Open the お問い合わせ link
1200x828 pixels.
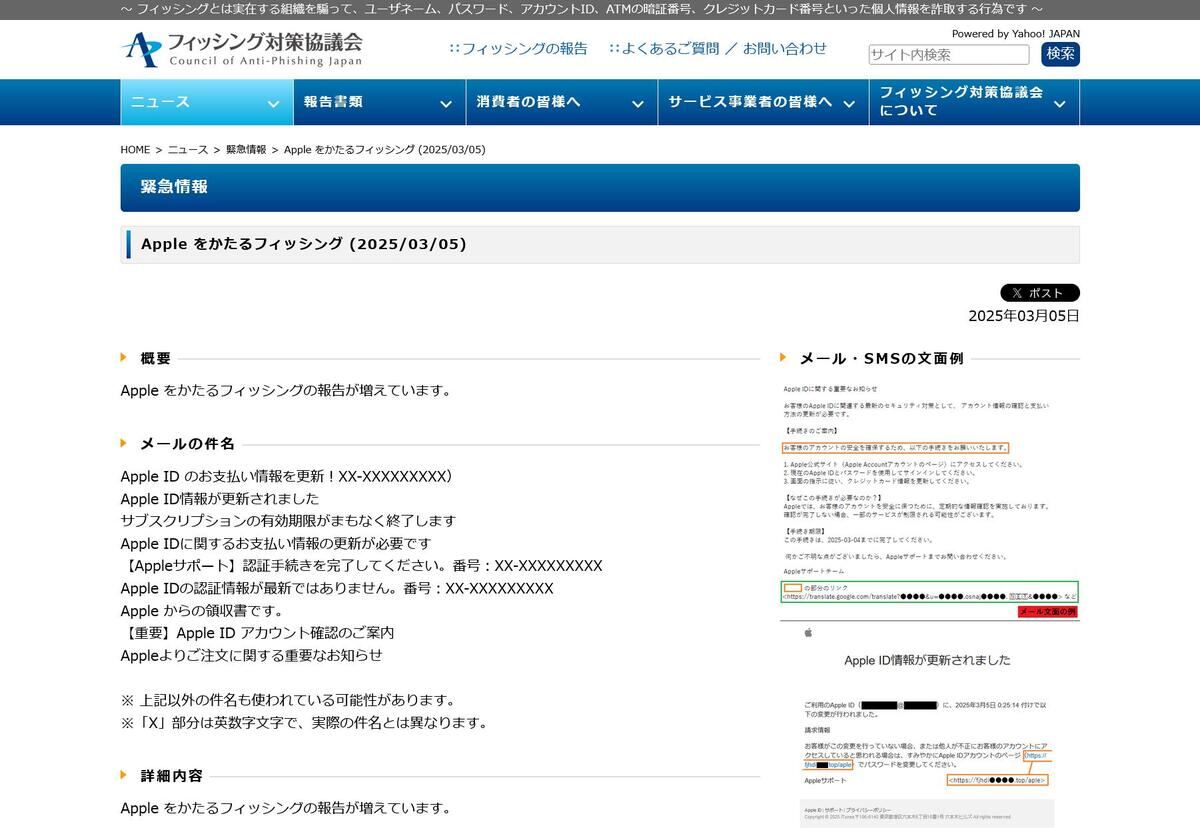[x=785, y=48]
